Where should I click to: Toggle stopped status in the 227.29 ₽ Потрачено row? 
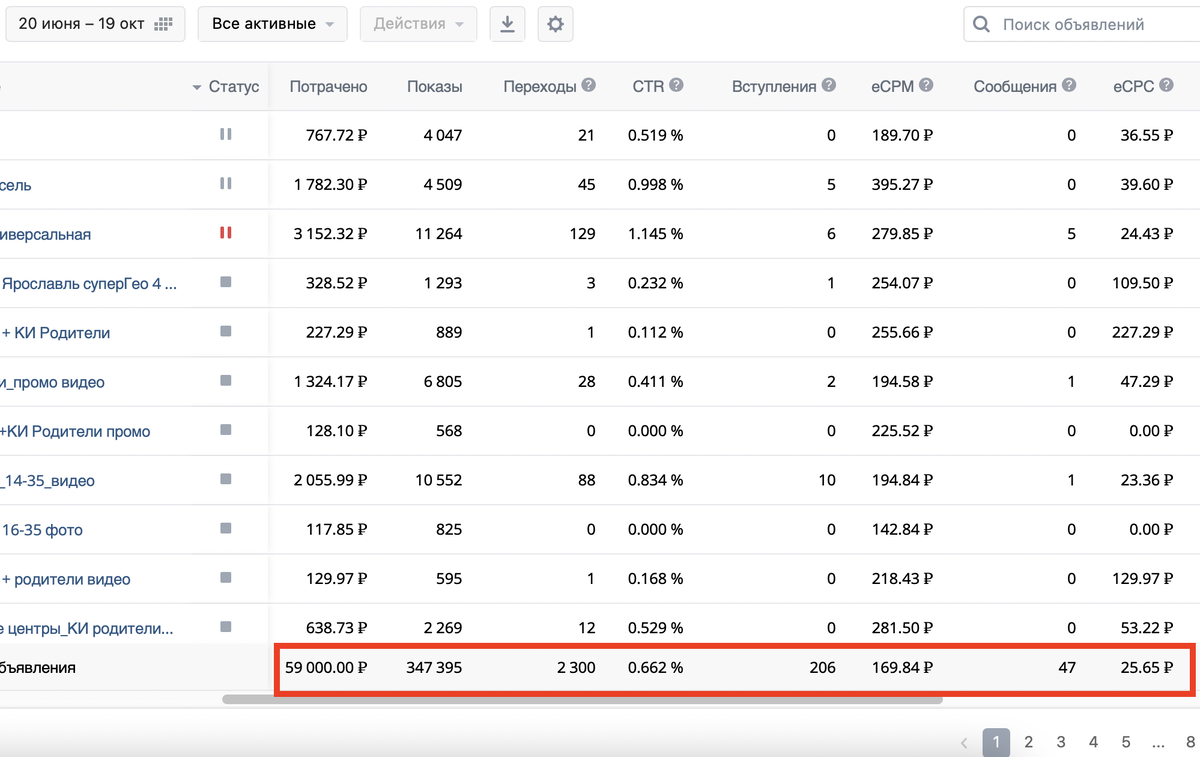point(225,331)
